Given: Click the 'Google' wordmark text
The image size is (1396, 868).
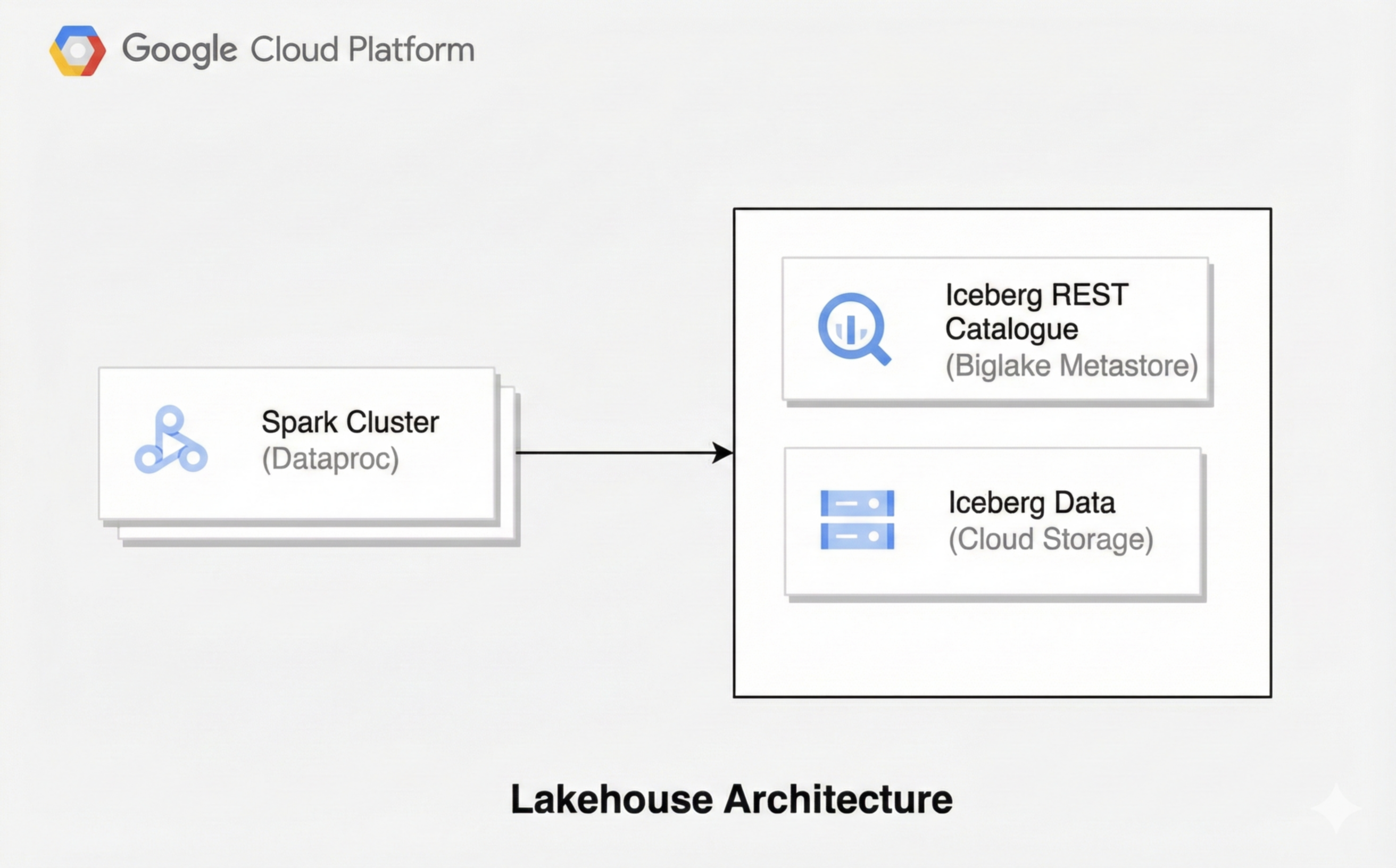Looking at the screenshot, I should point(179,50).
